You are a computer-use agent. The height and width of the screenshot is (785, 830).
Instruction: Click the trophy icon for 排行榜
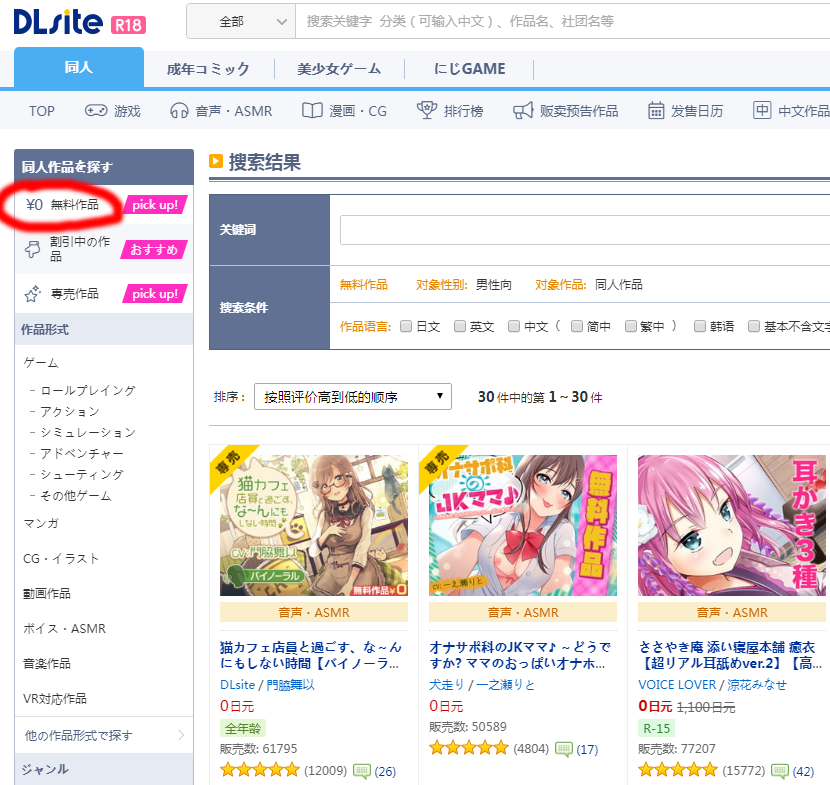(427, 110)
